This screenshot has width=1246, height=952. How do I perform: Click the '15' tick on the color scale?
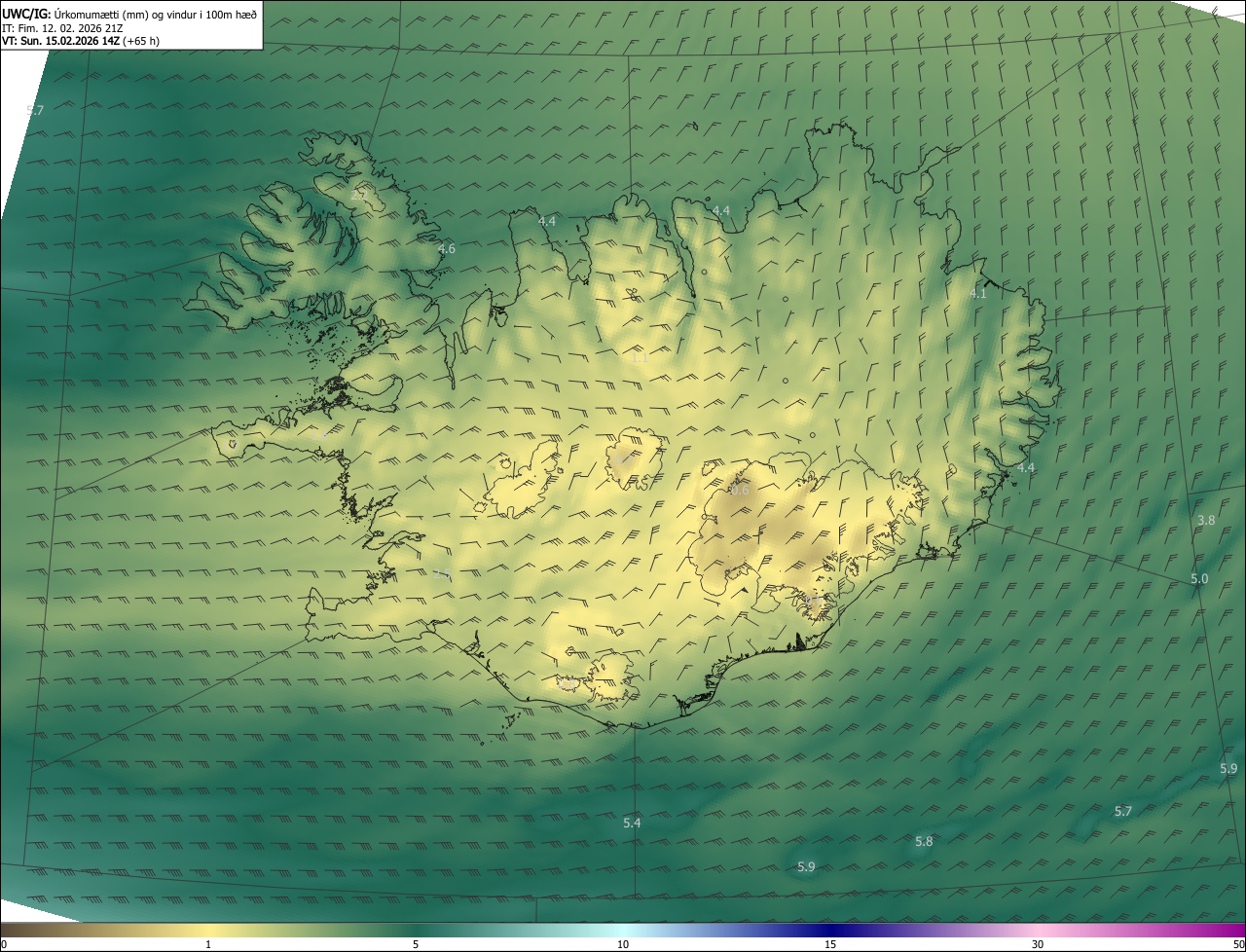click(830, 944)
